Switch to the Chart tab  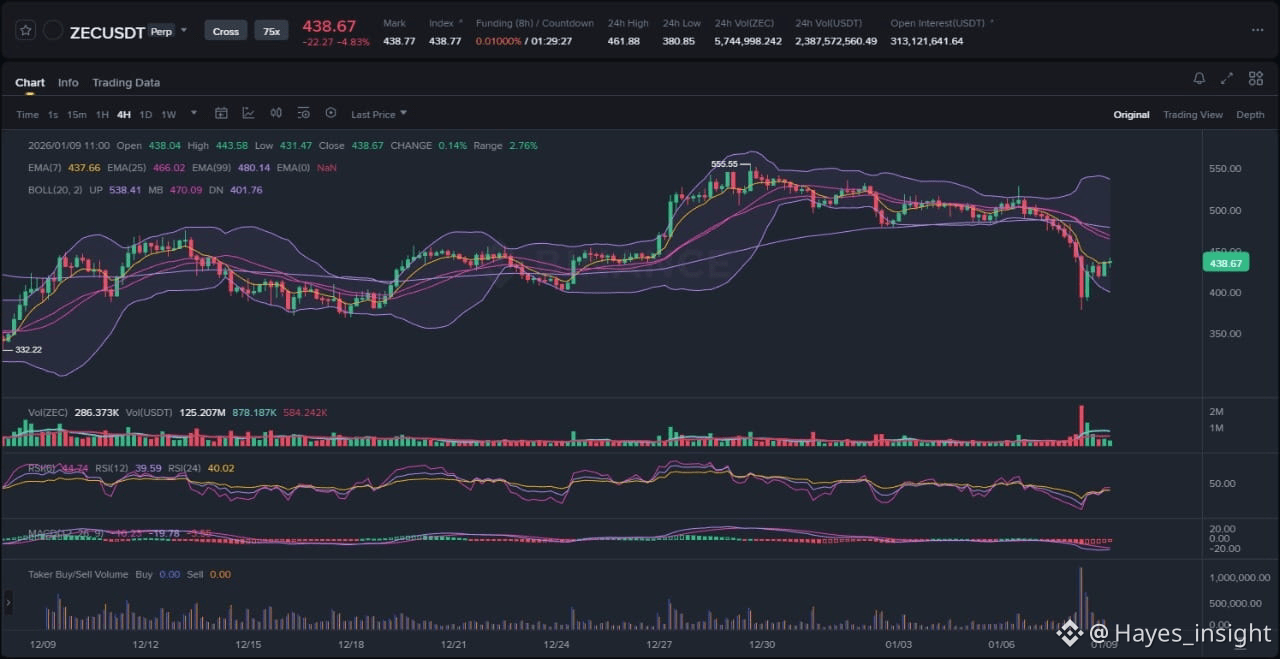click(30, 82)
